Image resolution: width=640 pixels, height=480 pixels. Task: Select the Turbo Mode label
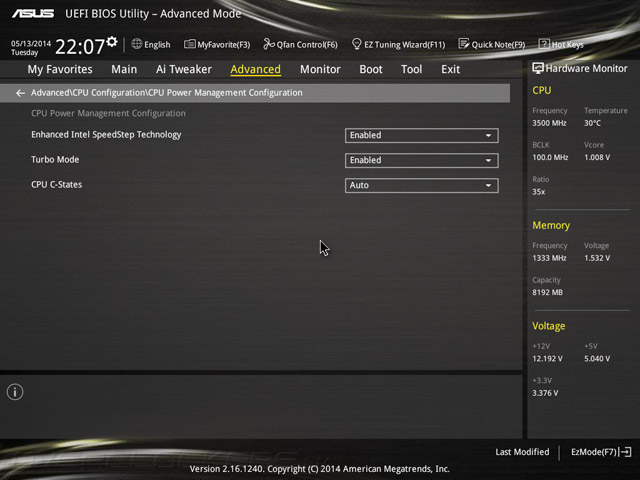point(55,160)
